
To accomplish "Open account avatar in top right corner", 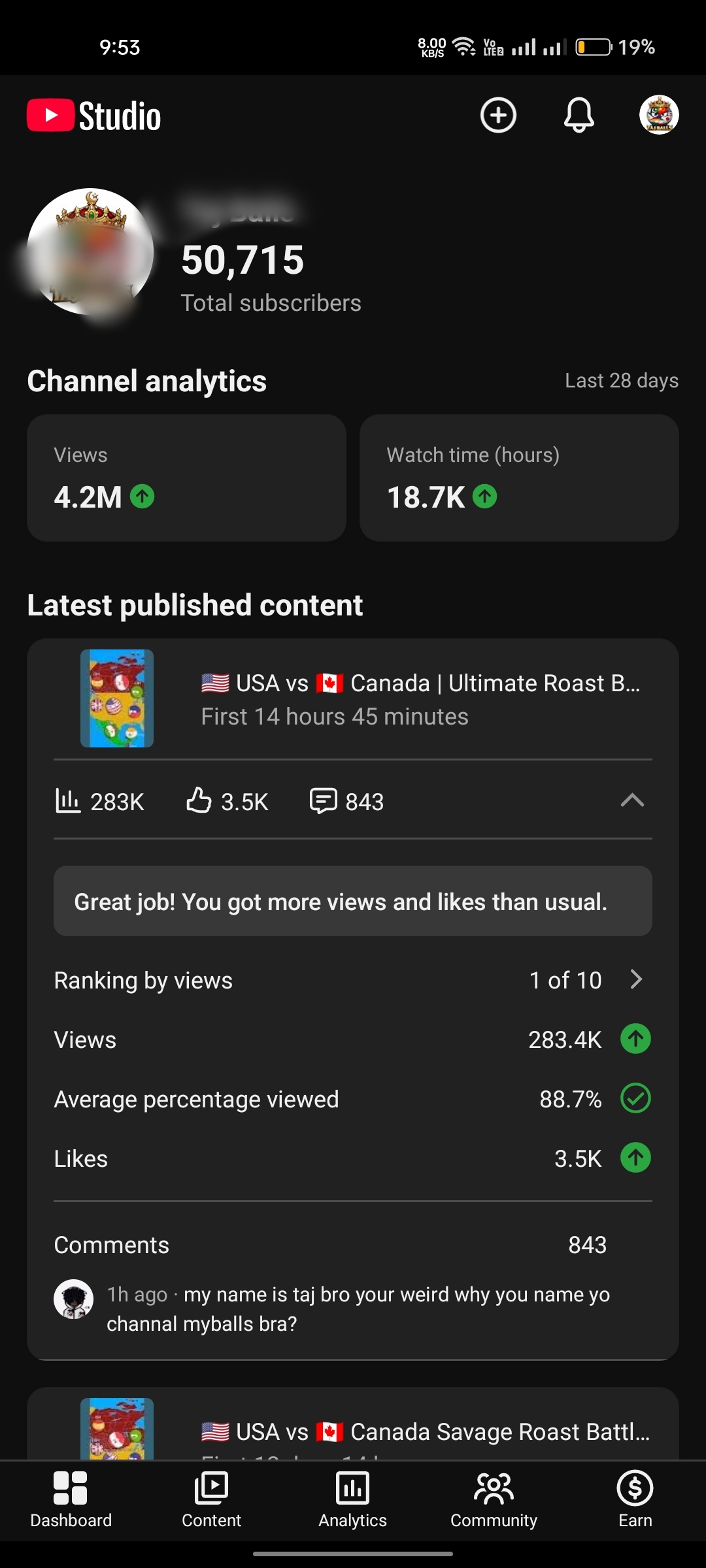I will coord(659,115).
